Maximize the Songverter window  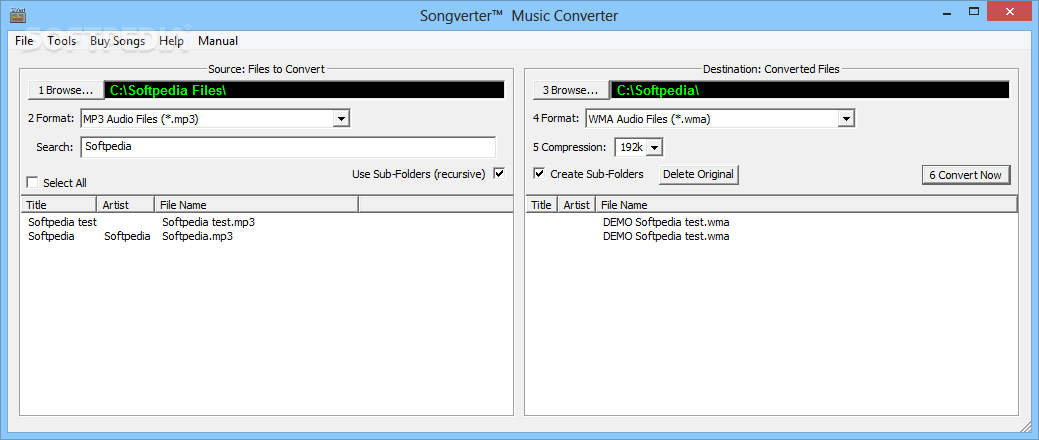tap(973, 11)
